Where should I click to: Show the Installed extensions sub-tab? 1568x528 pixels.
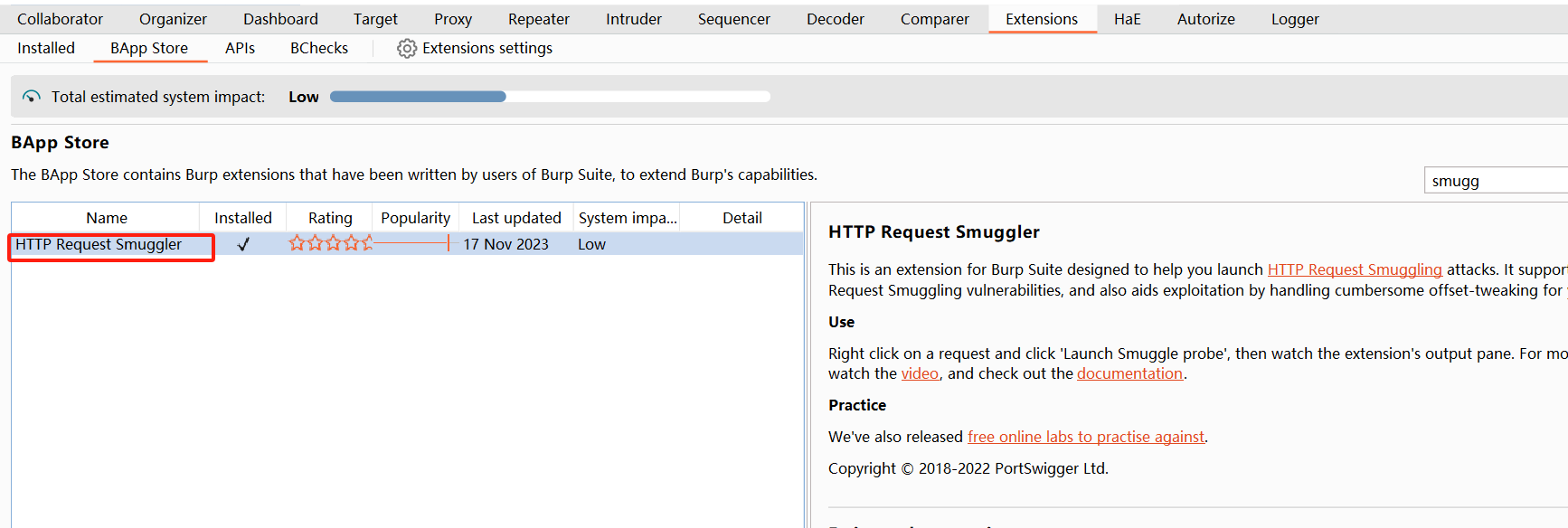(46, 48)
